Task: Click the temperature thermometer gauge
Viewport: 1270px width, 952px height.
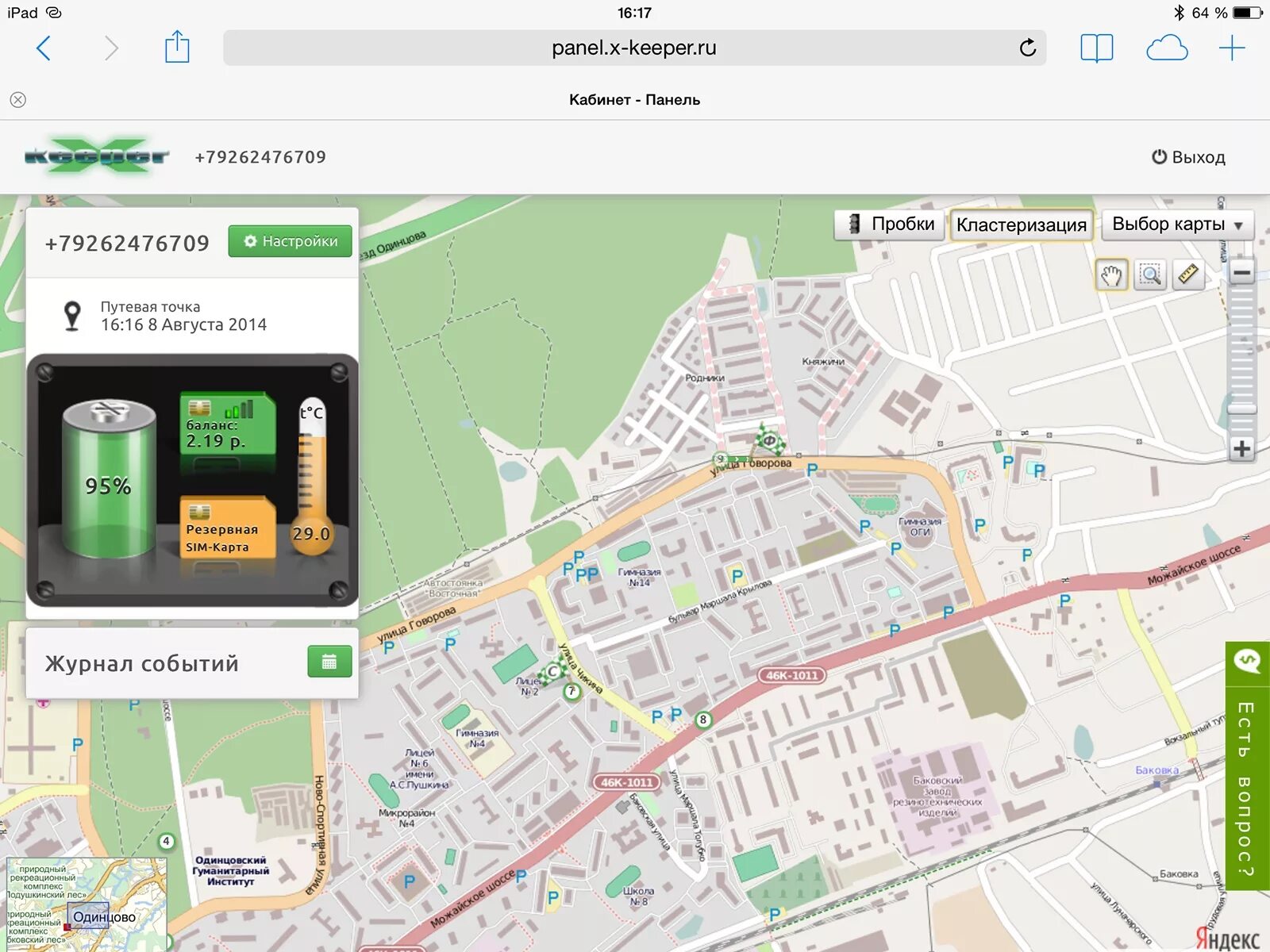Action: pos(312,476)
